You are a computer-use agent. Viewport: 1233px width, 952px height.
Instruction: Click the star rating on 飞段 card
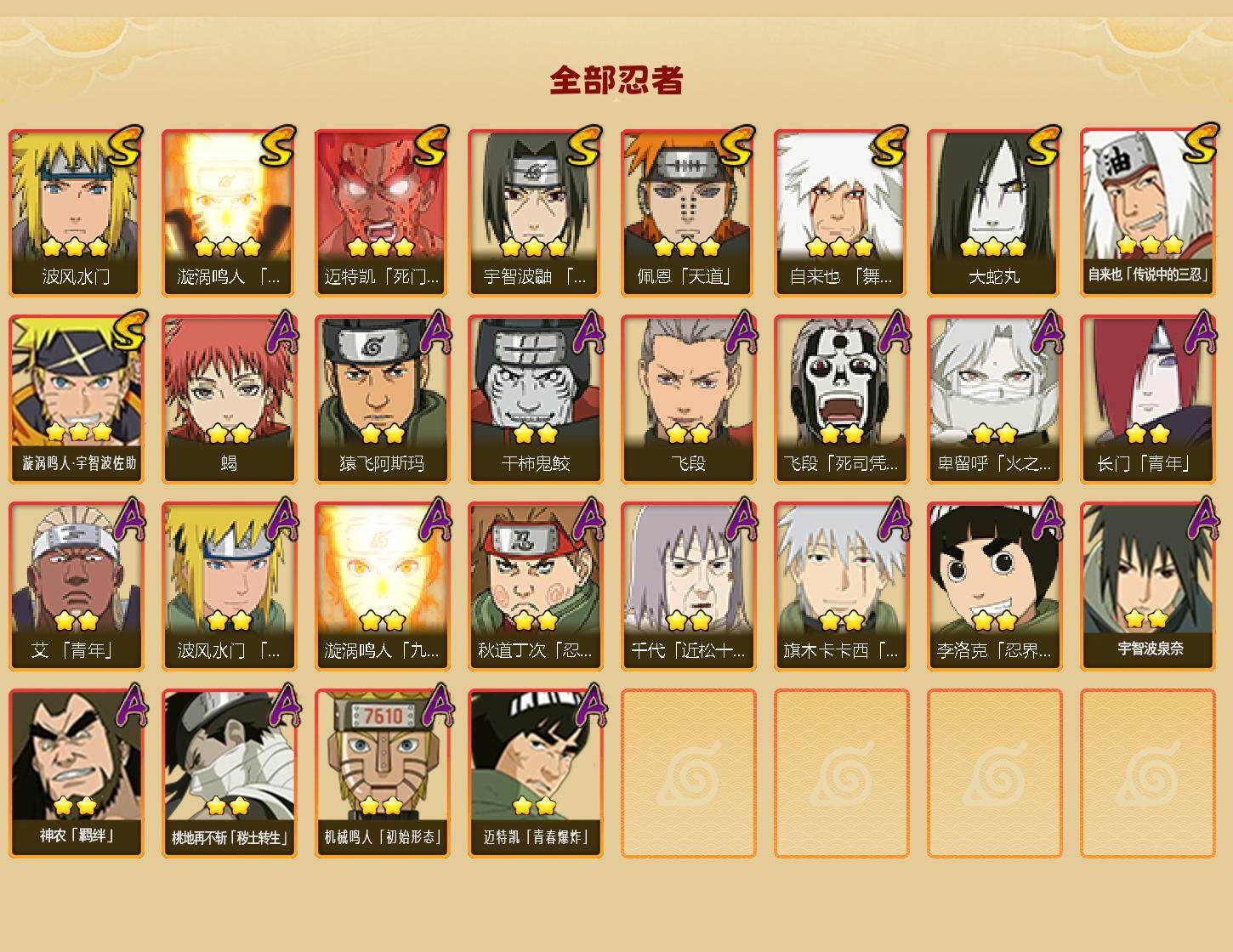tap(688, 434)
